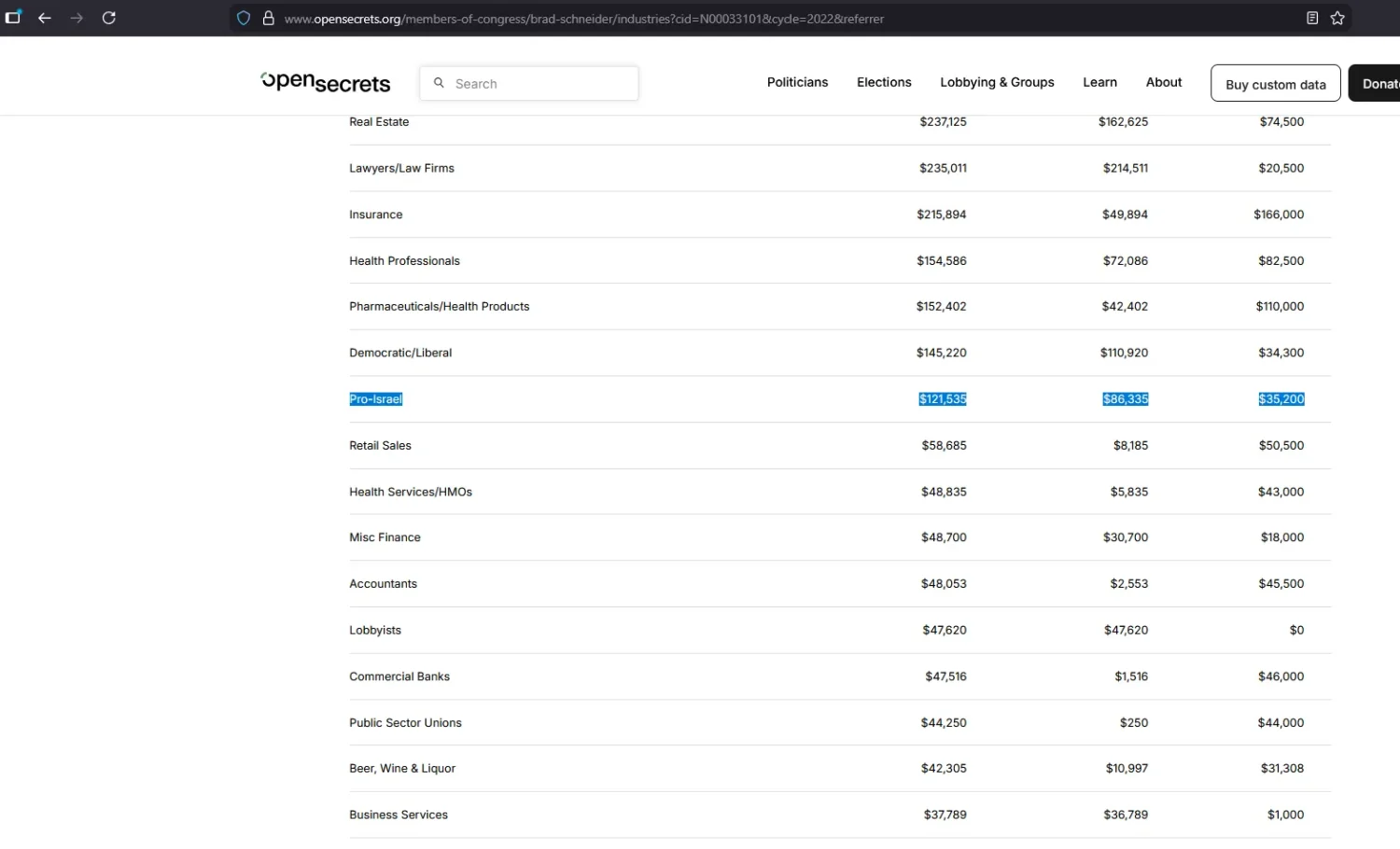Open the OpenSecrets logo home link
This screenshot has width=1400, height=849.
[326, 82]
